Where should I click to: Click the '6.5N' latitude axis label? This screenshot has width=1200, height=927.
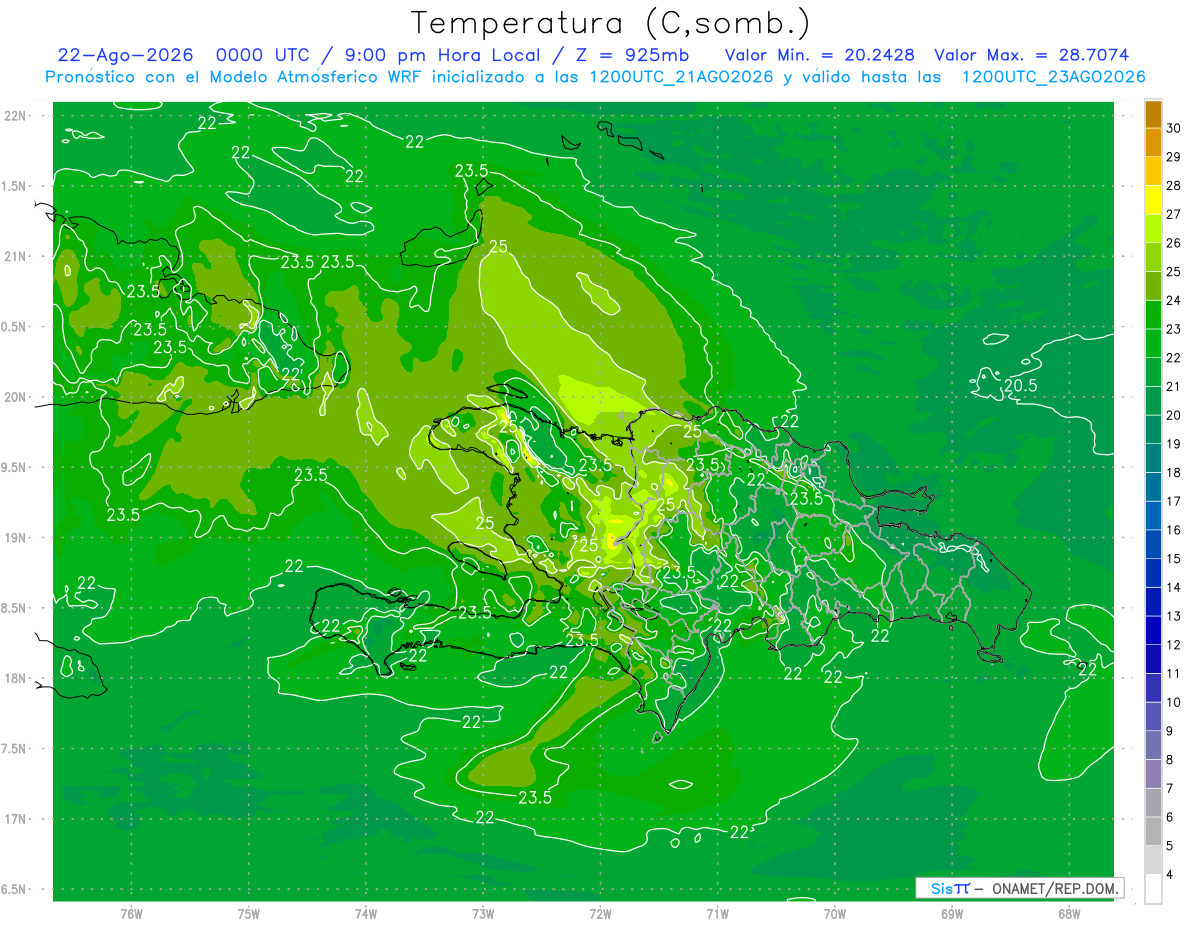pos(15,890)
